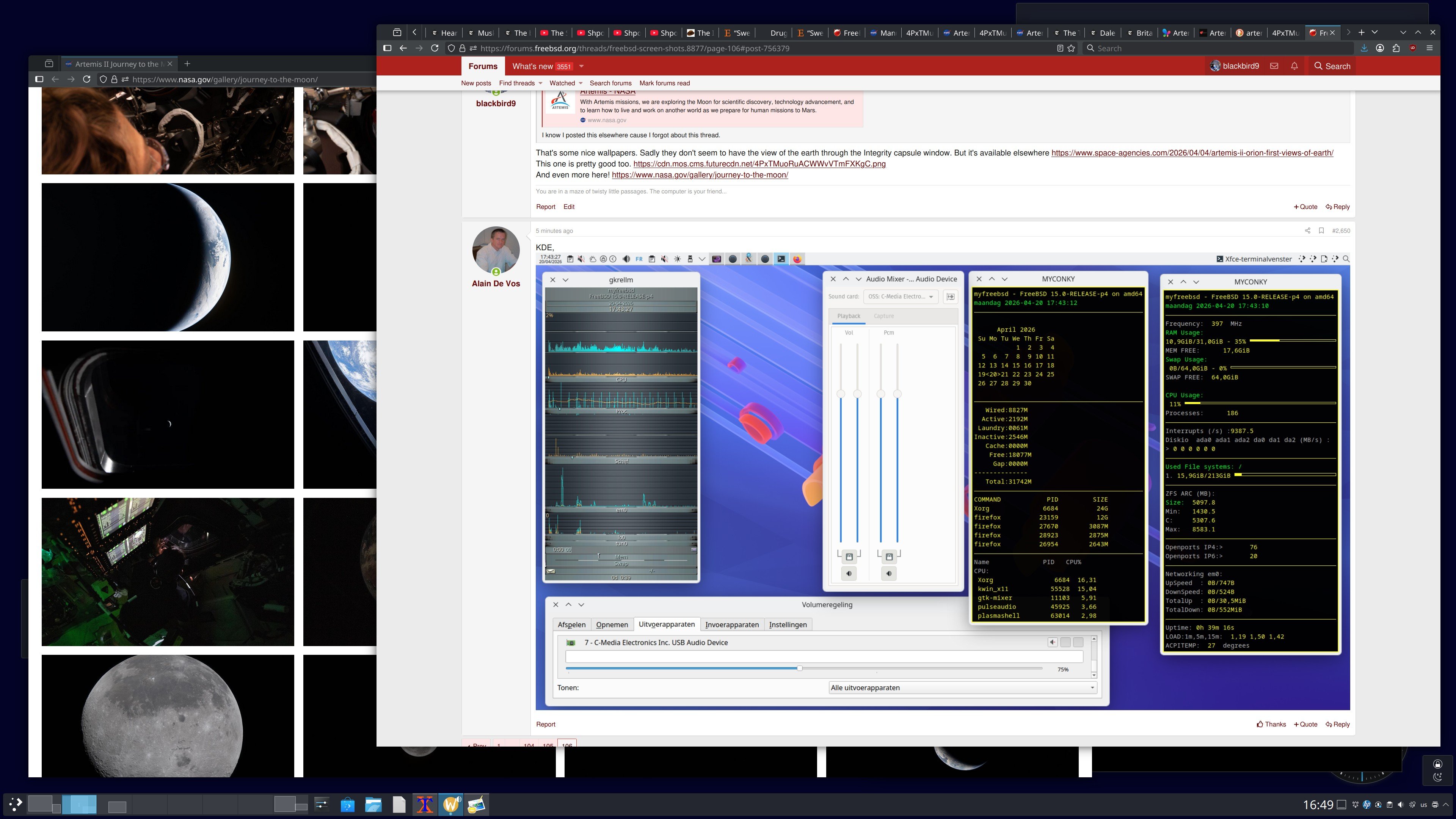
Task: Bookmark the page with the star icon
Action: coord(1072,48)
